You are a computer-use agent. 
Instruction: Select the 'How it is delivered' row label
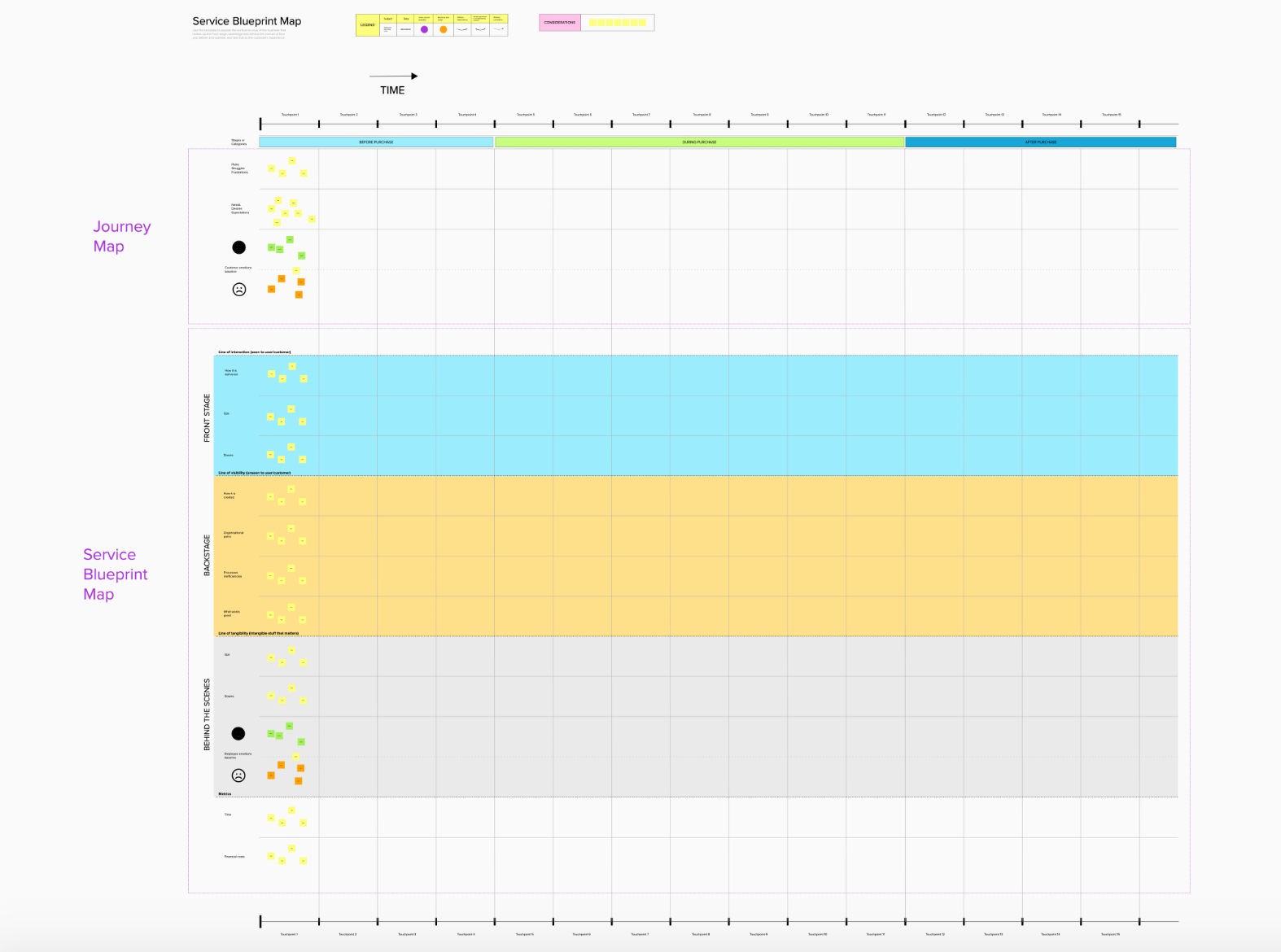(x=231, y=373)
